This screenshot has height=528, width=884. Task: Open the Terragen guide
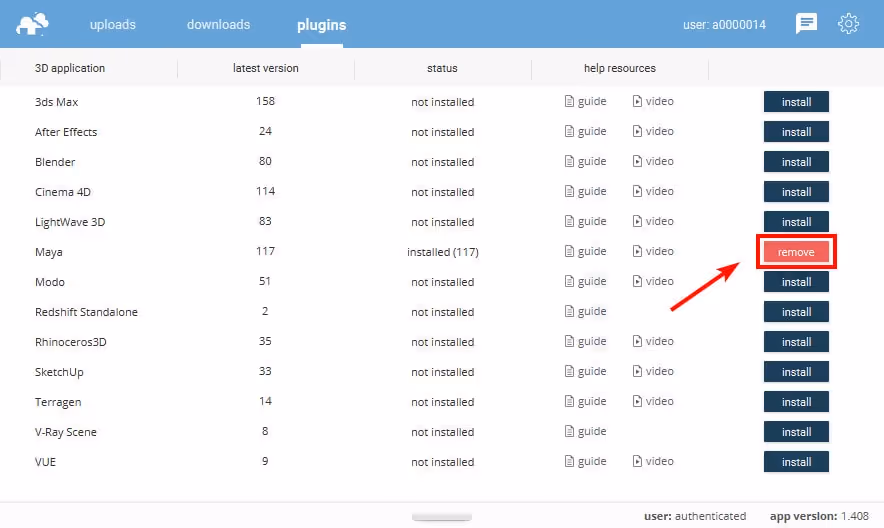(x=585, y=401)
